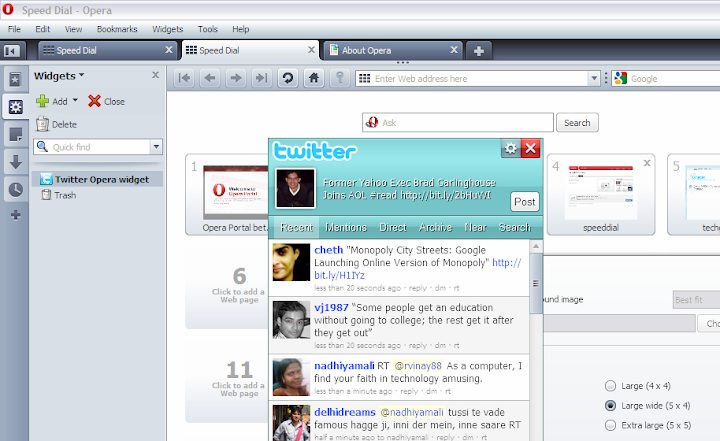Open the Bookmarks menu
This screenshot has height=441, width=720.
tap(117, 29)
